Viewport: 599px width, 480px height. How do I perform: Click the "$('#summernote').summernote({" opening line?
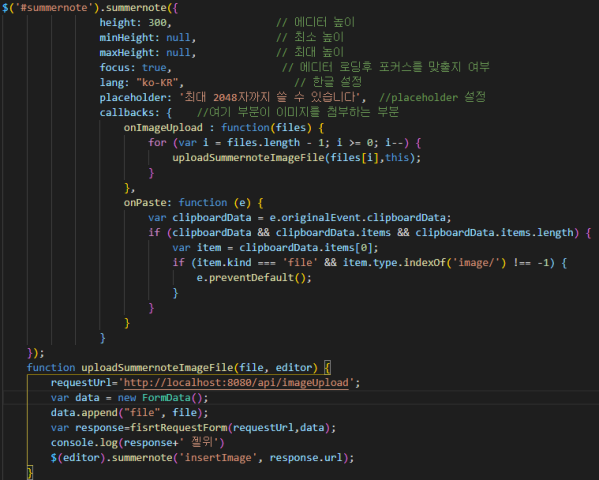tap(90, 8)
